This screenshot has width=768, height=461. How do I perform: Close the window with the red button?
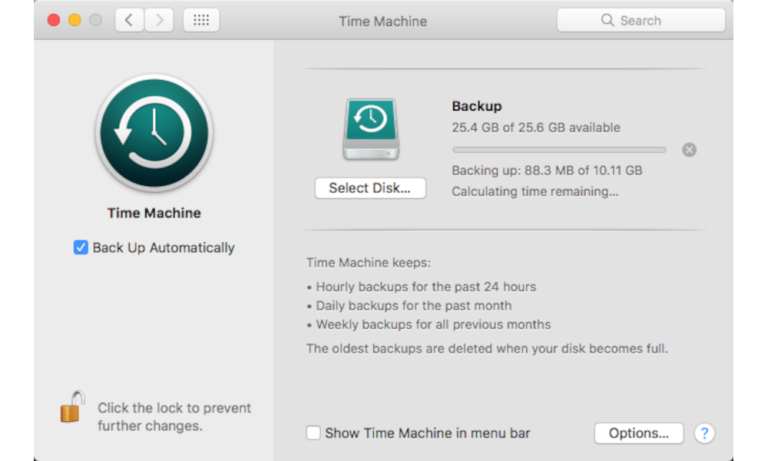point(54,20)
